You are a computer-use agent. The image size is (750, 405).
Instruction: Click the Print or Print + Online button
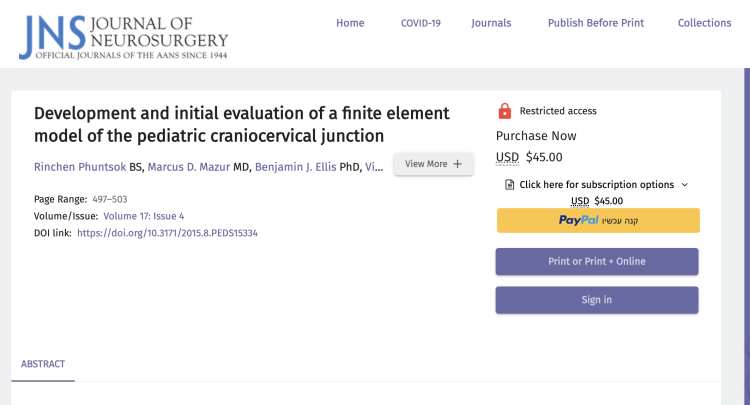pyautogui.click(x=597, y=261)
